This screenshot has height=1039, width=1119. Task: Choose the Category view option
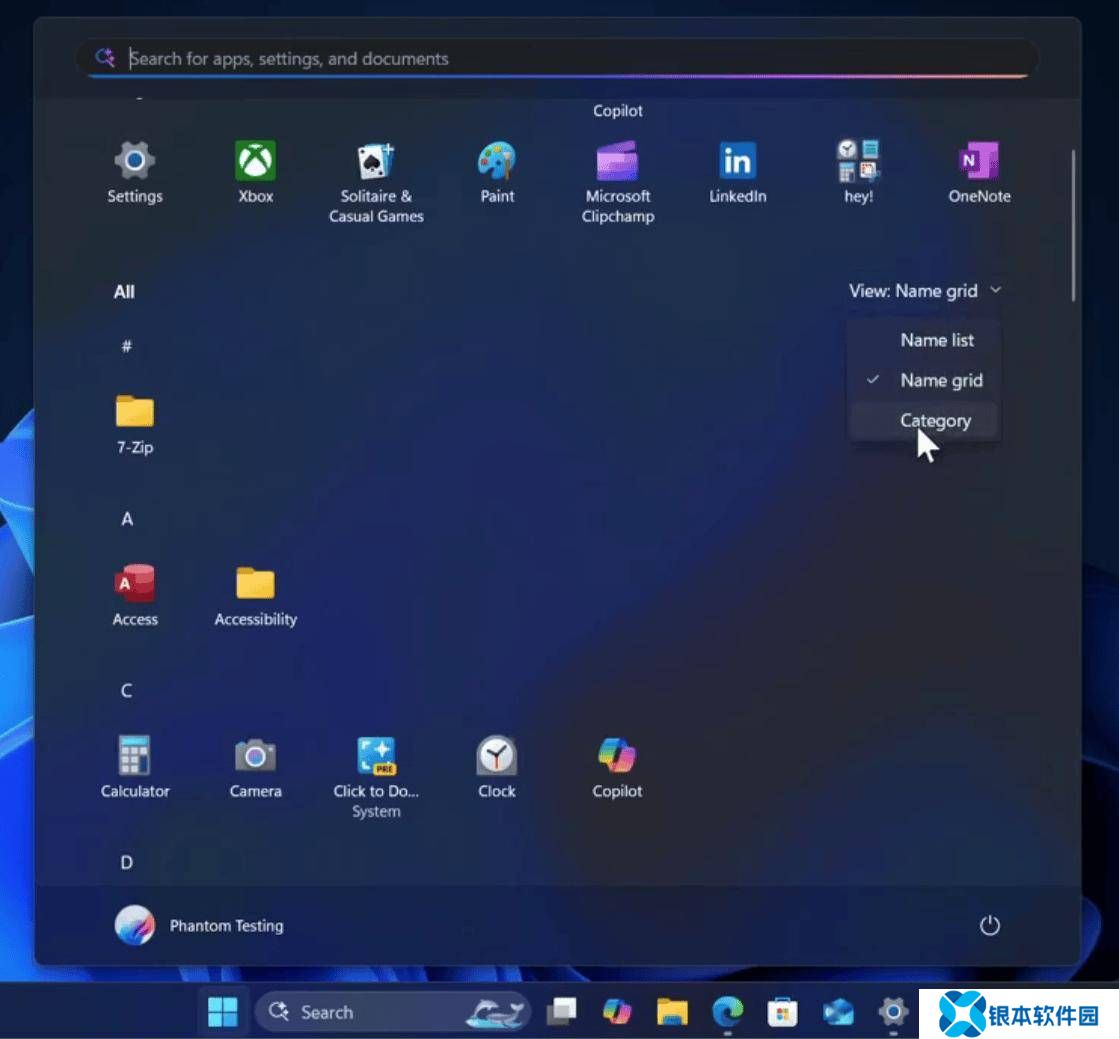(924, 421)
